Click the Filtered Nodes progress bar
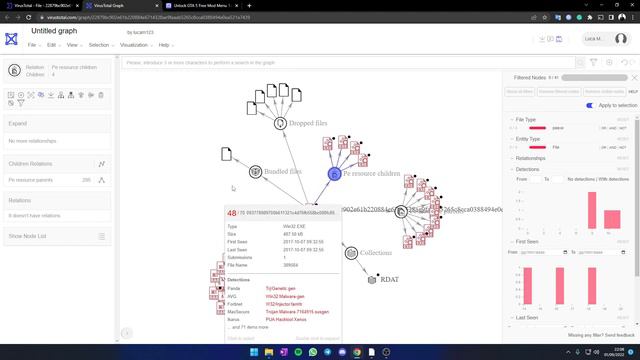This screenshot has height=360, width=640. point(594,78)
